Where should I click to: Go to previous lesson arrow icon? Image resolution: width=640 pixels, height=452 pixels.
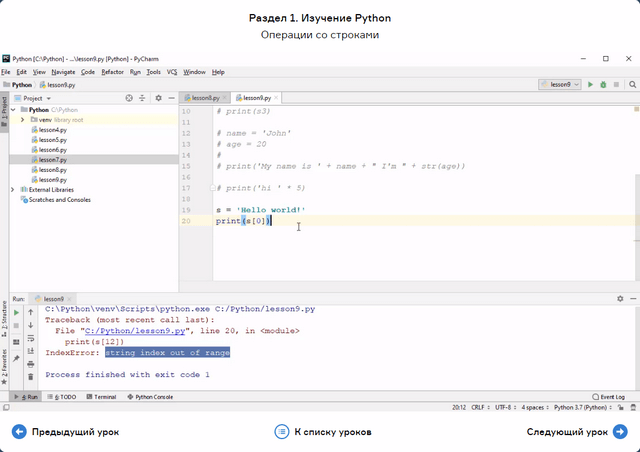tap(19, 432)
